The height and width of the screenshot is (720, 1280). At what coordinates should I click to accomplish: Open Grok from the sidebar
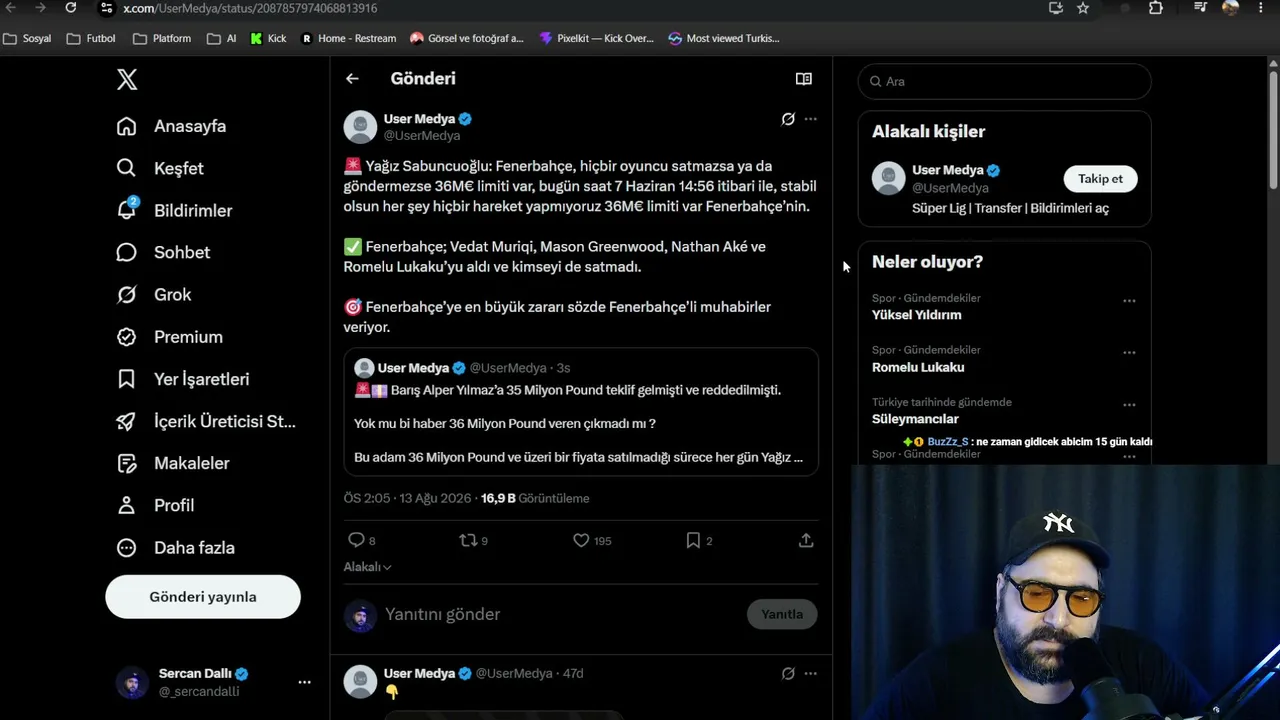(153, 294)
